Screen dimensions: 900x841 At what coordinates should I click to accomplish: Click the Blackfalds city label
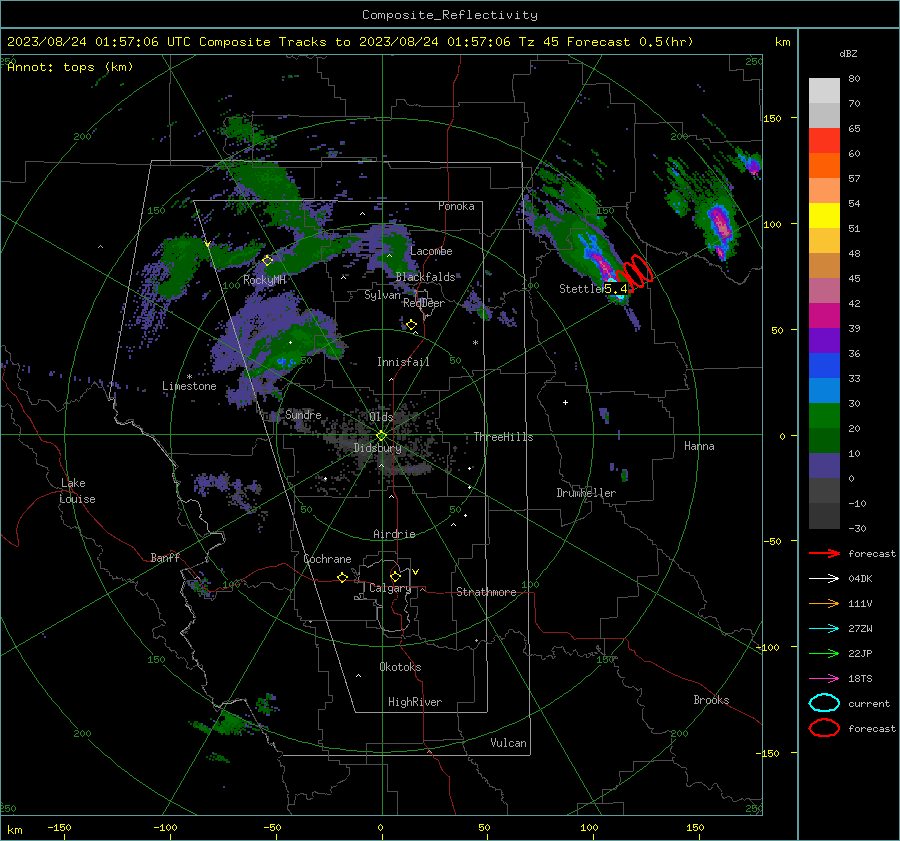point(425,277)
